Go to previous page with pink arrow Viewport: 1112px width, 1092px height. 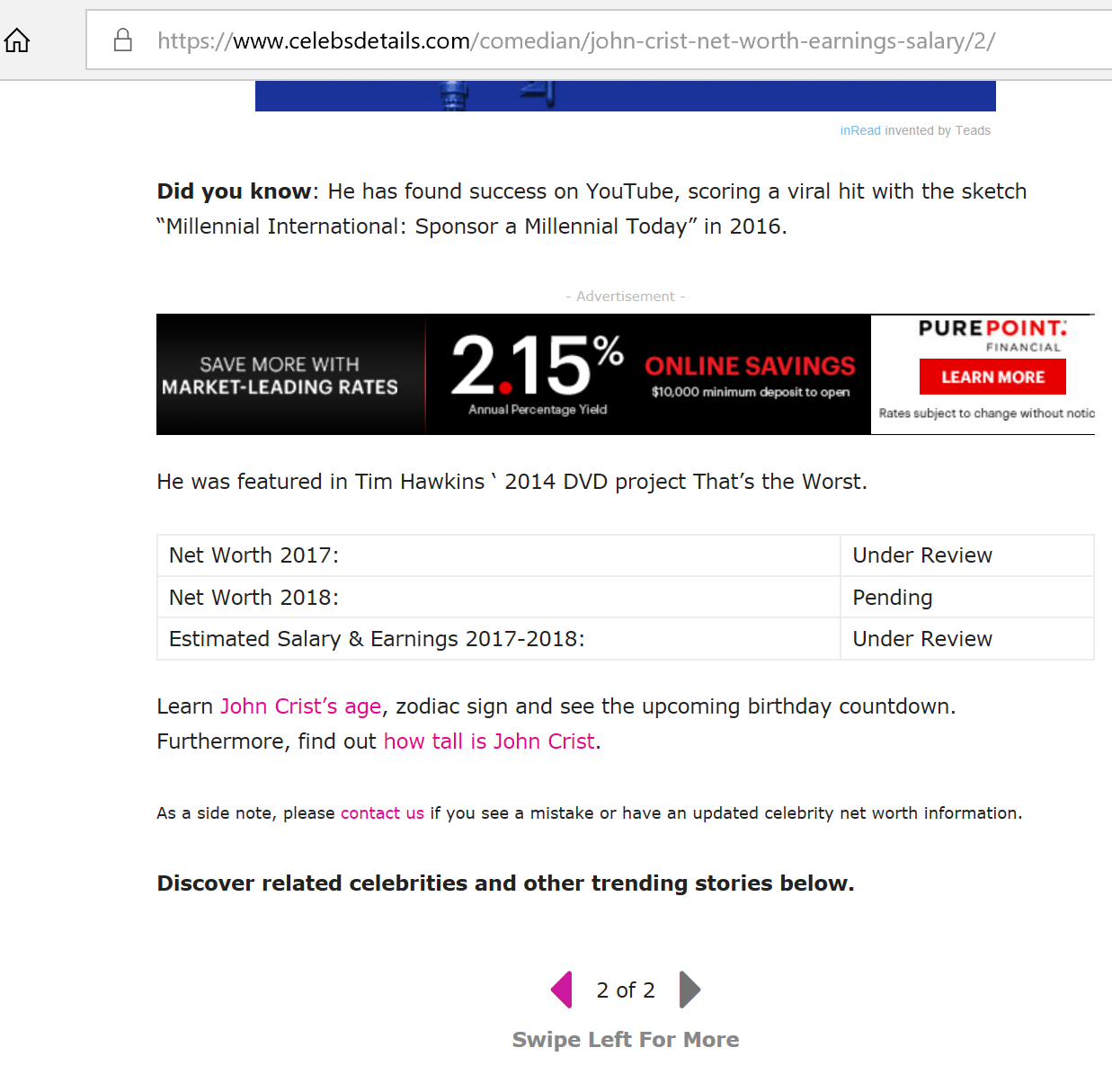pyautogui.click(x=562, y=990)
